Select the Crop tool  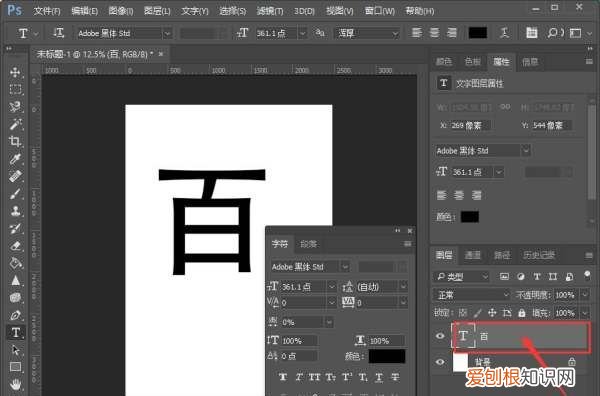[x=15, y=141]
